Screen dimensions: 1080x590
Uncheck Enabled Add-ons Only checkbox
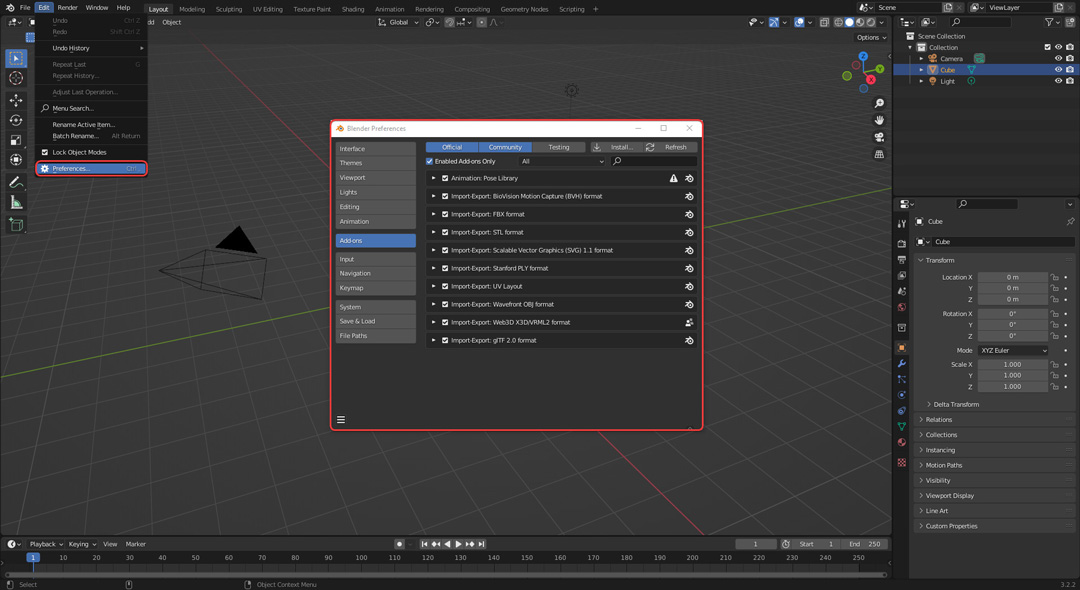click(430, 161)
